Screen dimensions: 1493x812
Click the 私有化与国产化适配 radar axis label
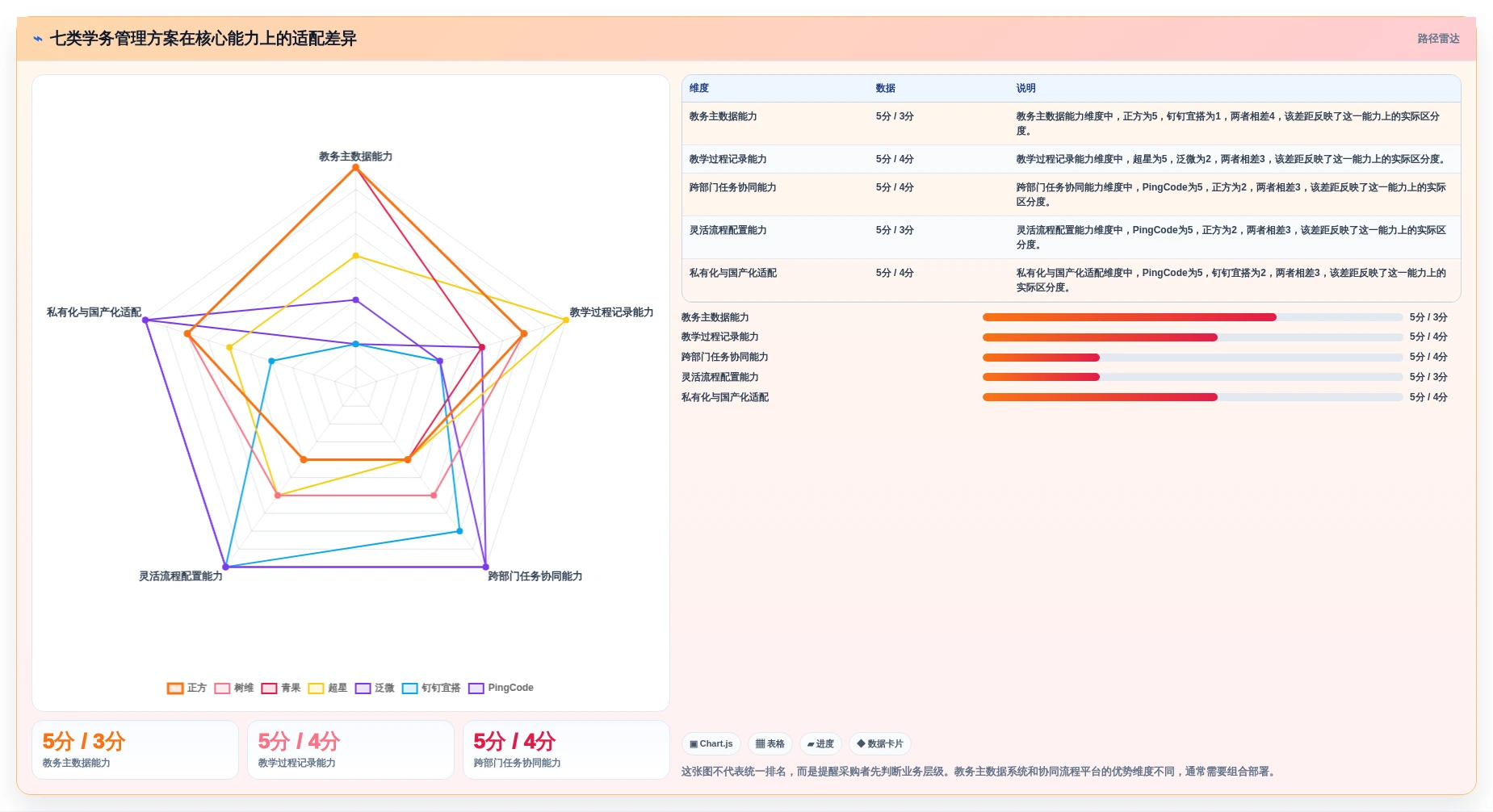94,312
